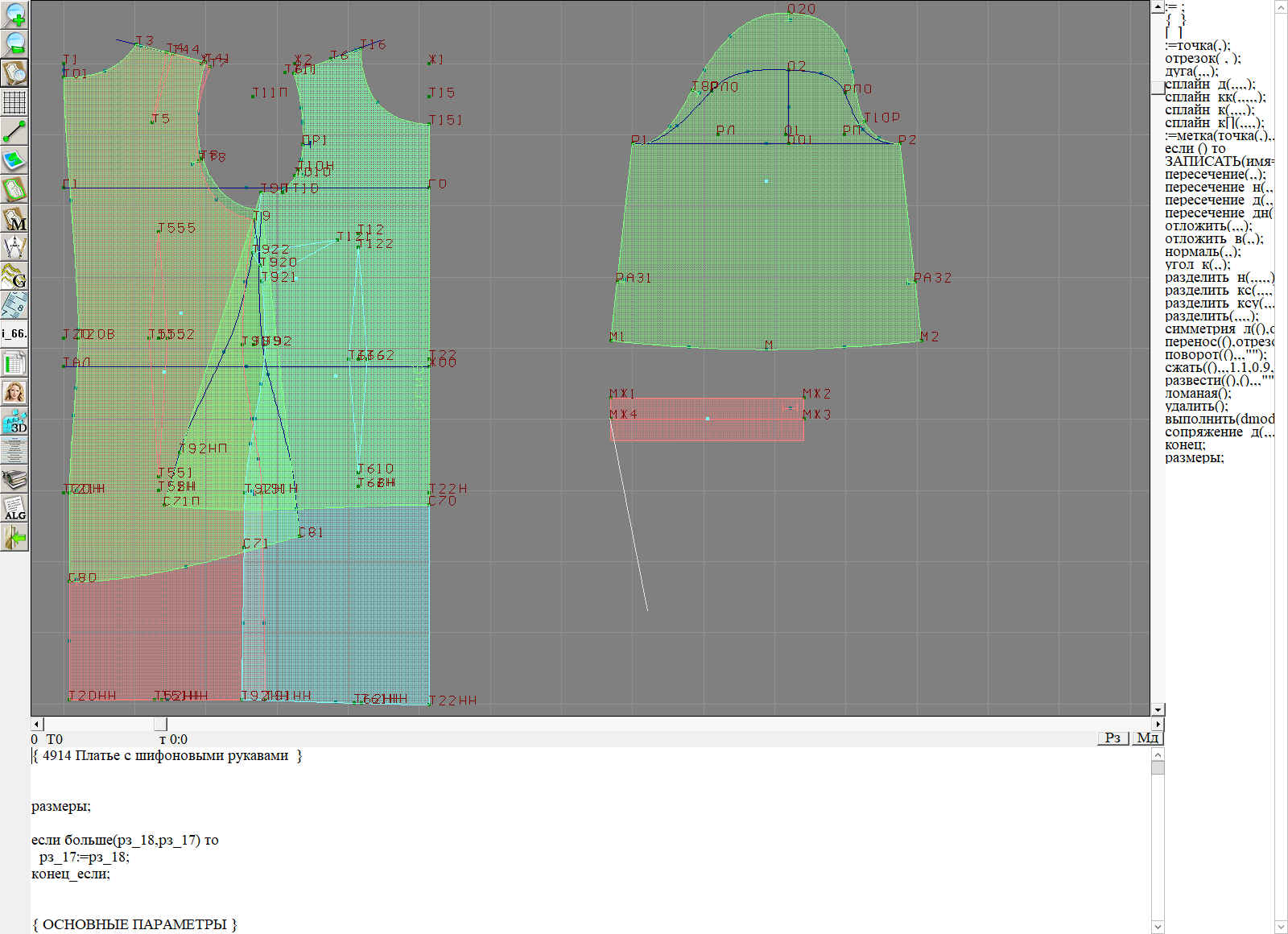The height and width of the screenshot is (934, 1288).
Task: Open the green spreadsheet table icon
Action: pos(14,363)
